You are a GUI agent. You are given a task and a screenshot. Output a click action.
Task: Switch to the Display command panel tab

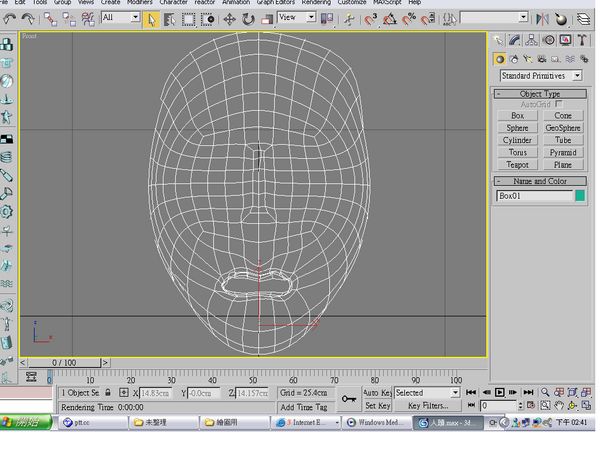(566, 40)
